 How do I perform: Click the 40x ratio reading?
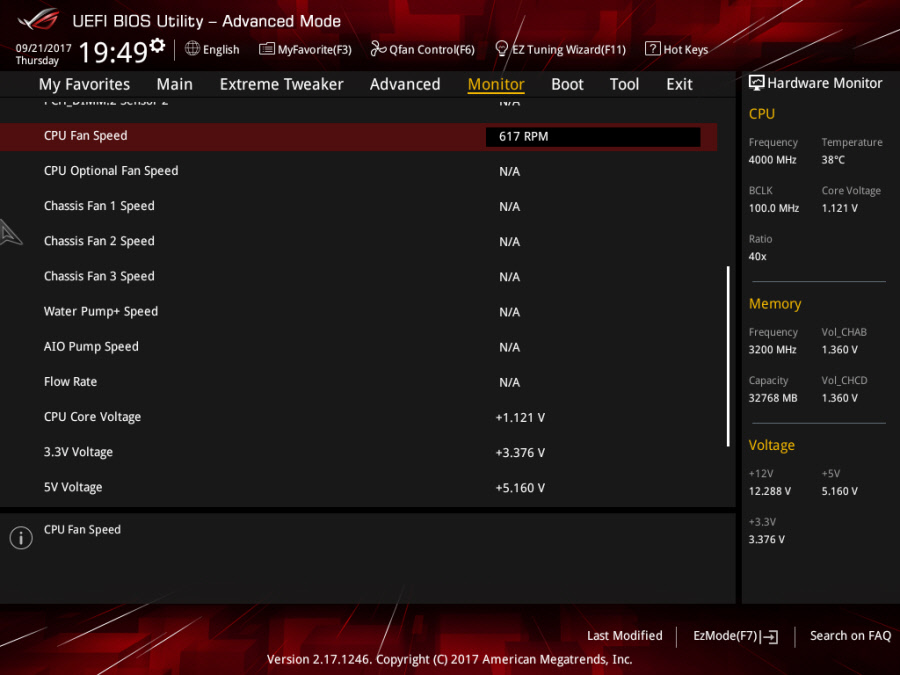[x=757, y=257]
